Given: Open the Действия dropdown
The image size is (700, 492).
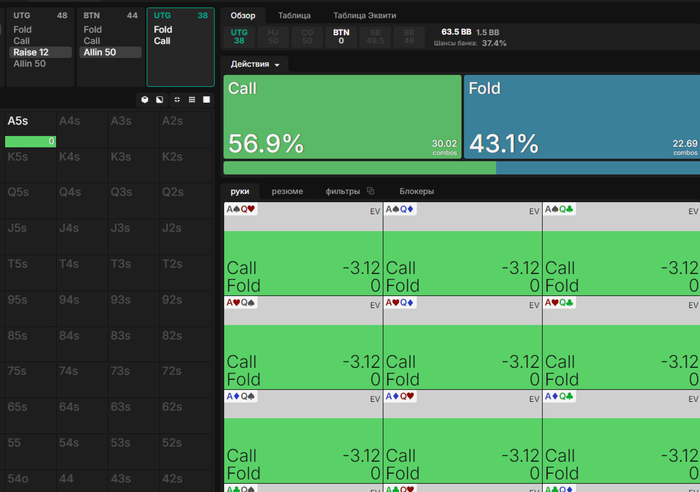Looking at the screenshot, I should pyautogui.click(x=255, y=64).
